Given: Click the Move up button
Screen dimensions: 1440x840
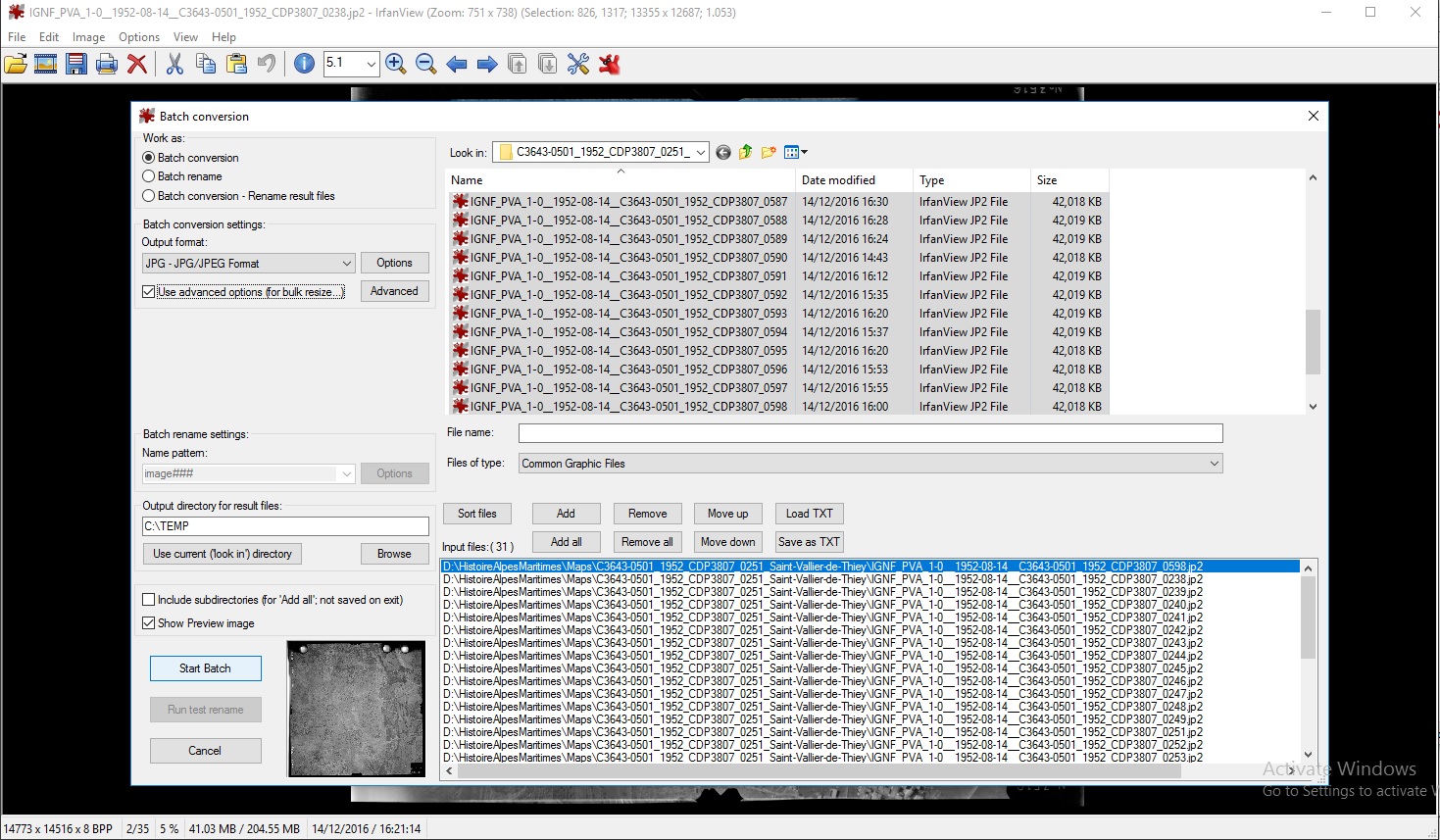Looking at the screenshot, I should (x=728, y=514).
